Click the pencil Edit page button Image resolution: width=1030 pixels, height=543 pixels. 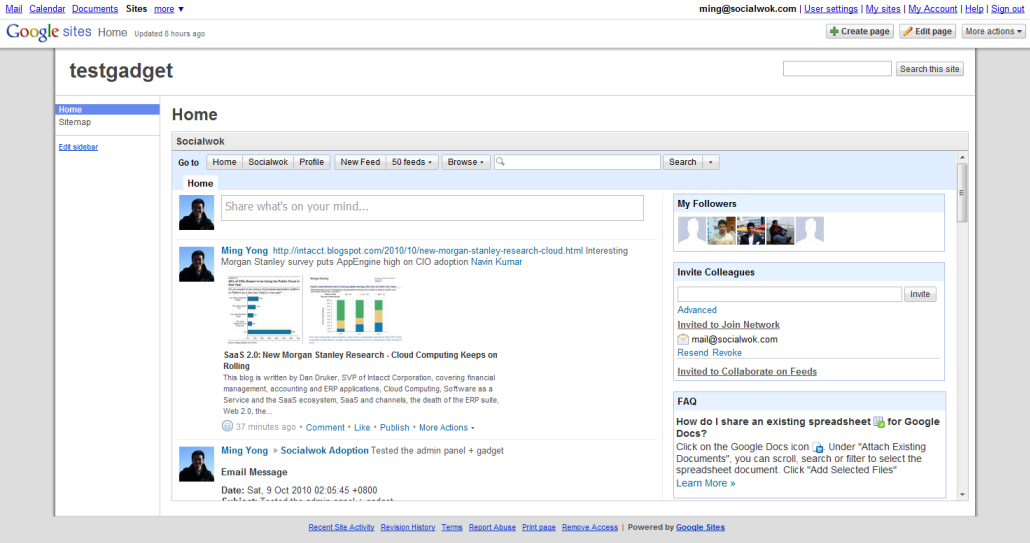coord(928,32)
